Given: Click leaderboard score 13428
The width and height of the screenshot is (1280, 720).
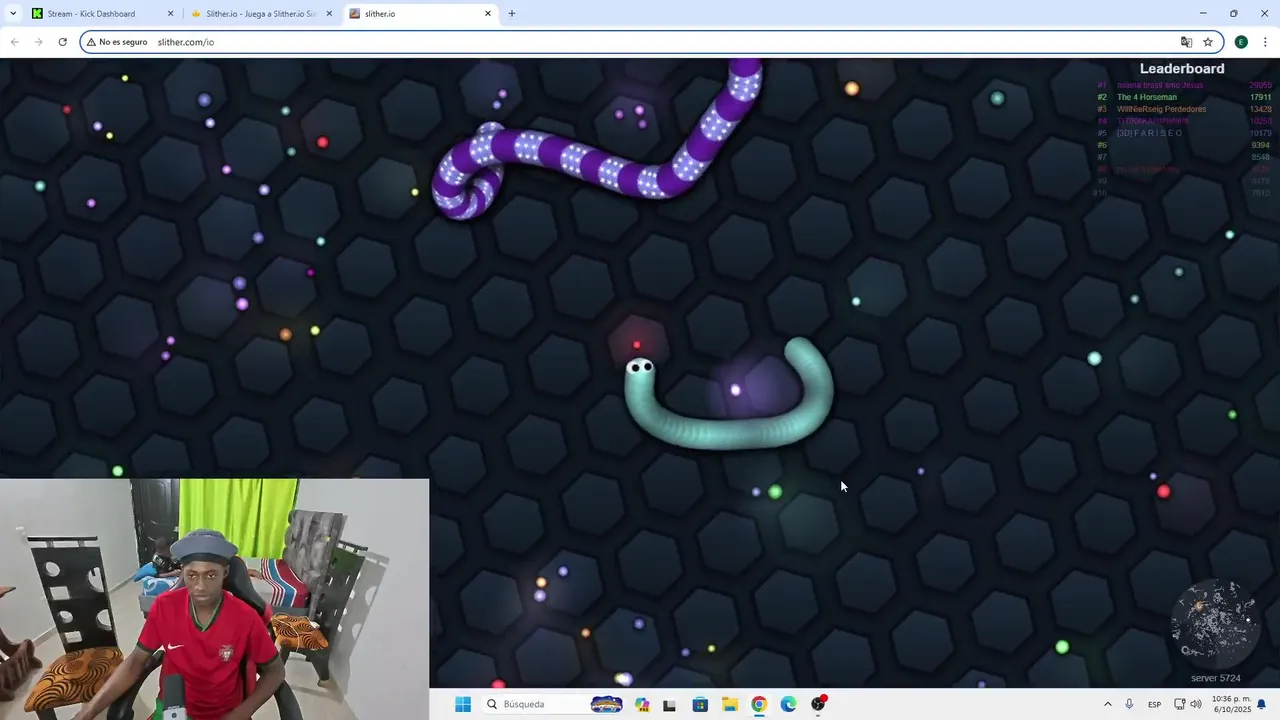Looking at the screenshot, I should tap(1260, 109).
